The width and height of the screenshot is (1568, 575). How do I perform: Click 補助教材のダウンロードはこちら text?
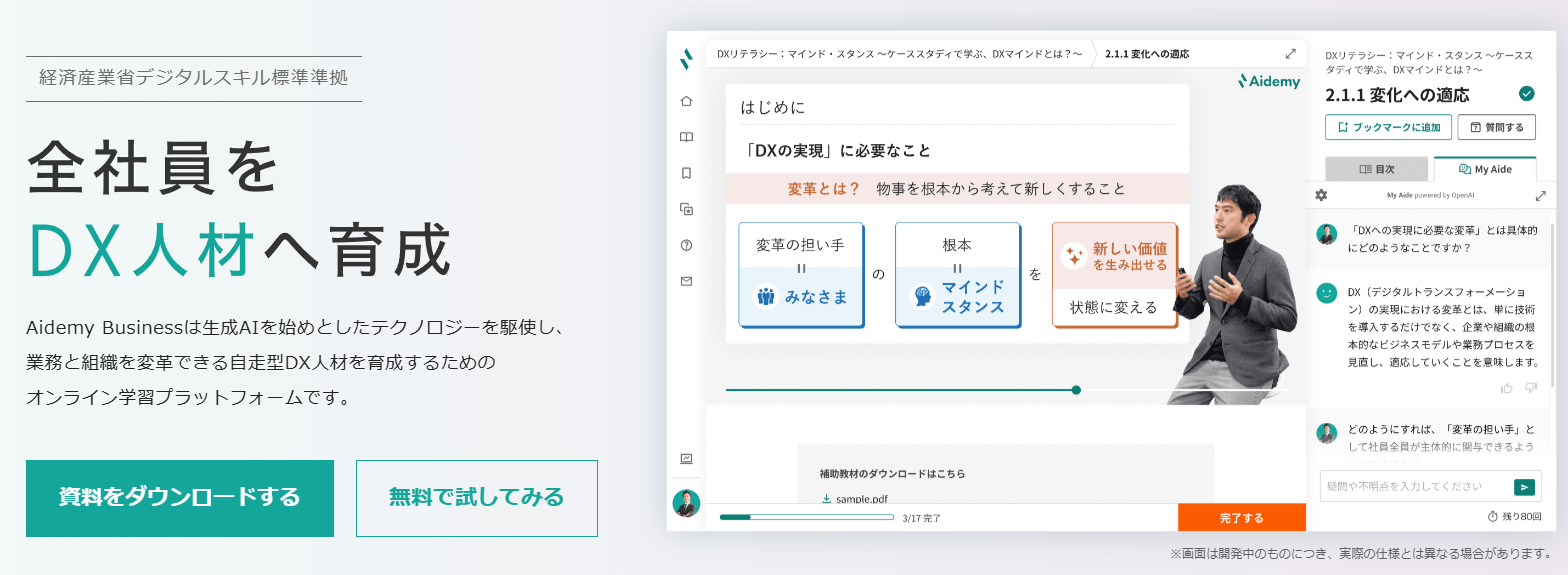[892, 473]
